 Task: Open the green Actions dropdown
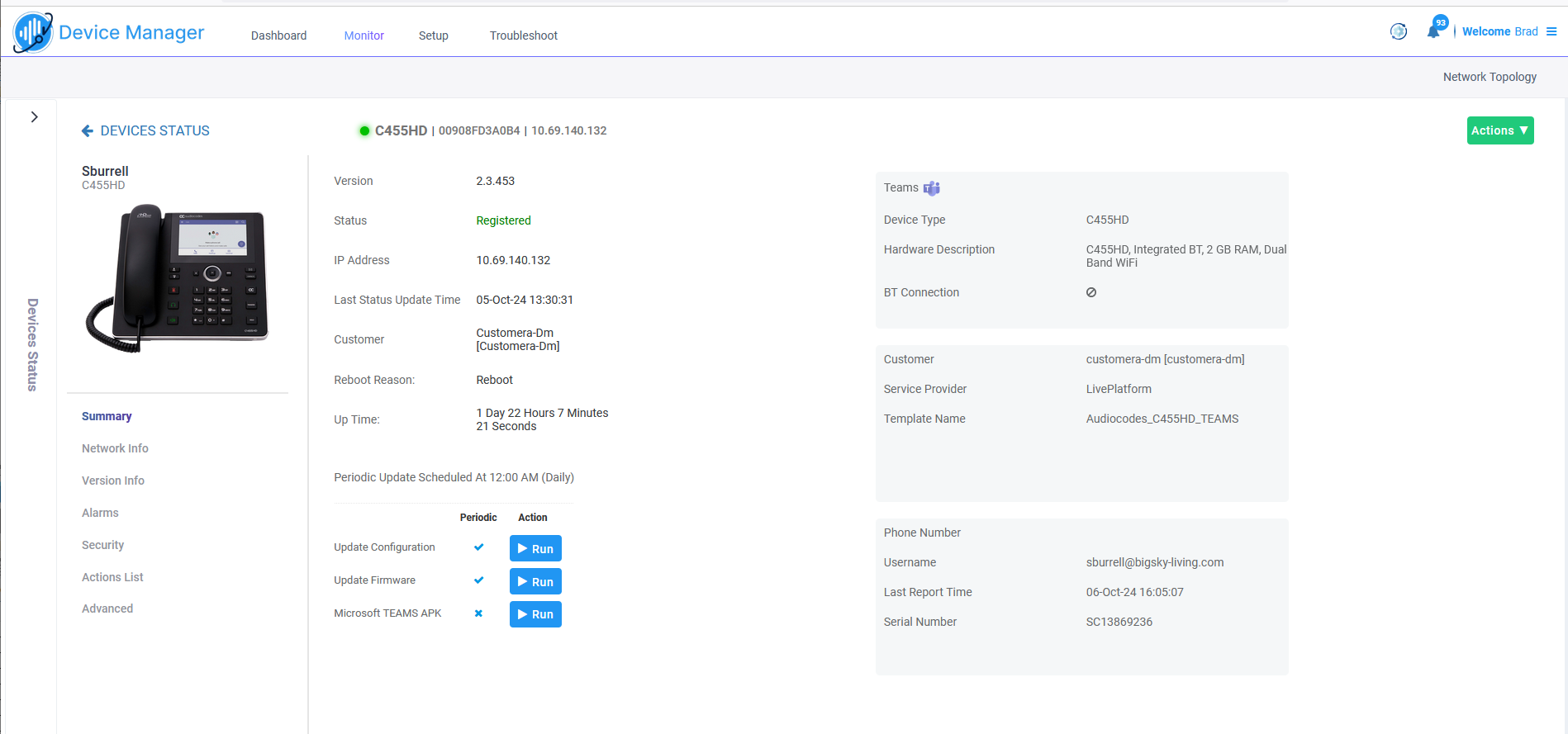(x=1500, y=130)
